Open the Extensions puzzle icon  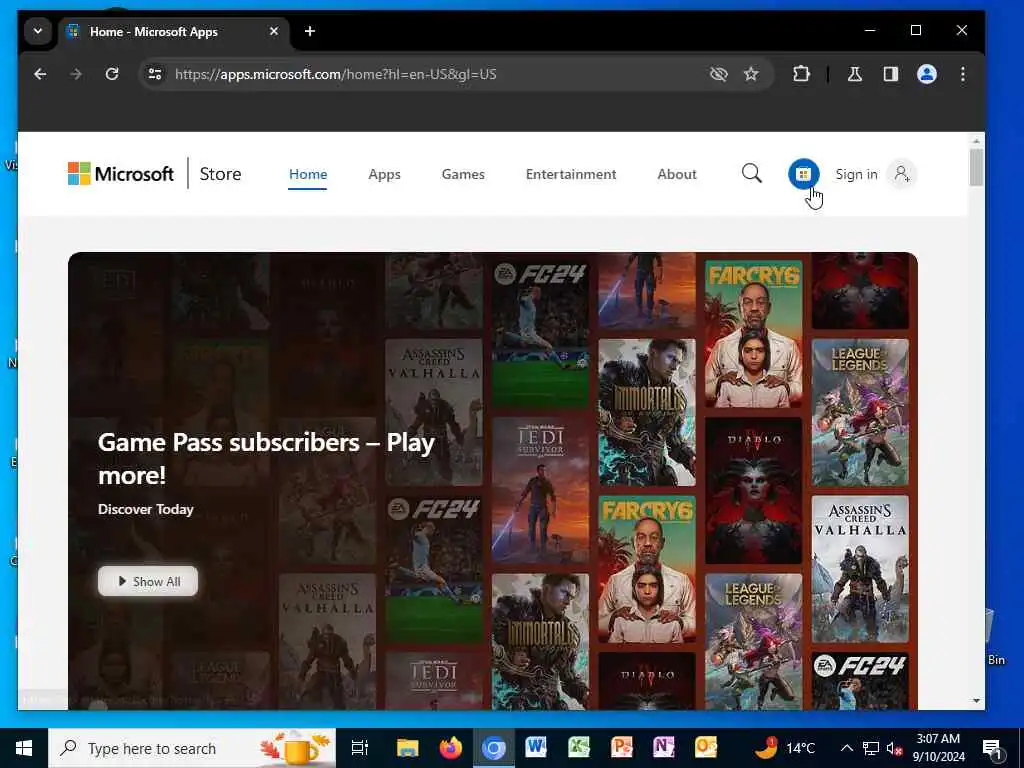(801, 74)
